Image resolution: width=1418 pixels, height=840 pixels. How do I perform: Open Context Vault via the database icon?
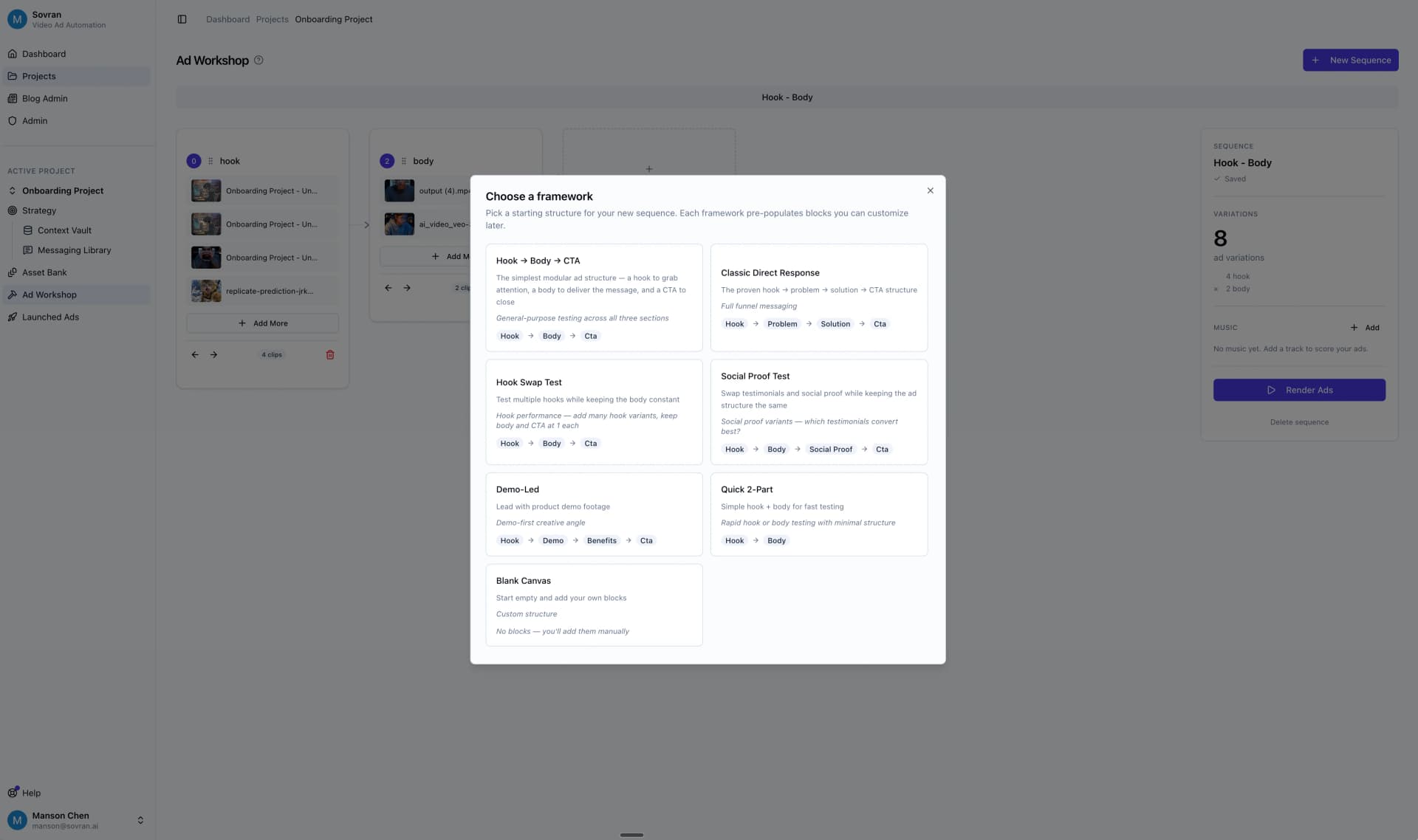coord(27,230)
